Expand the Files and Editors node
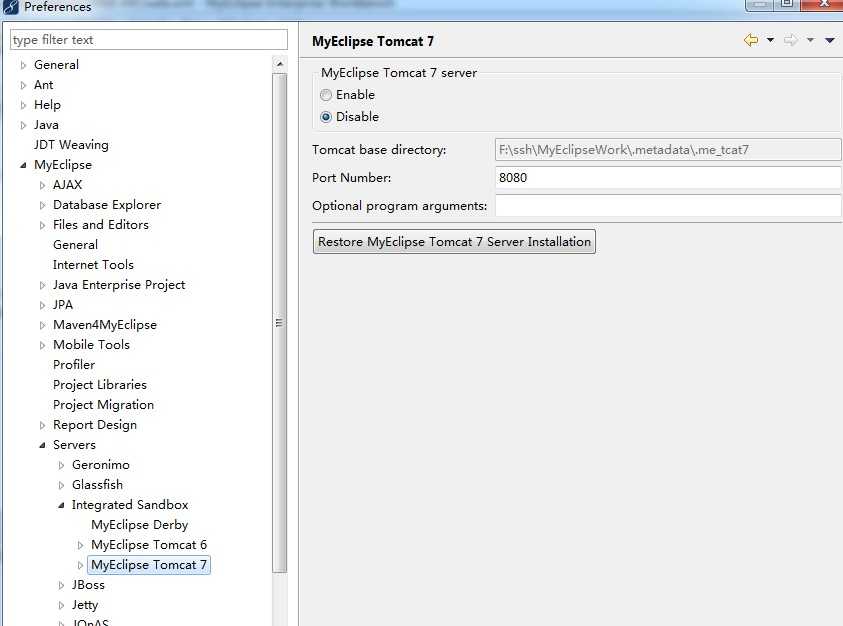The width and height of the screenshot is (843, 626). pos(42,225)
